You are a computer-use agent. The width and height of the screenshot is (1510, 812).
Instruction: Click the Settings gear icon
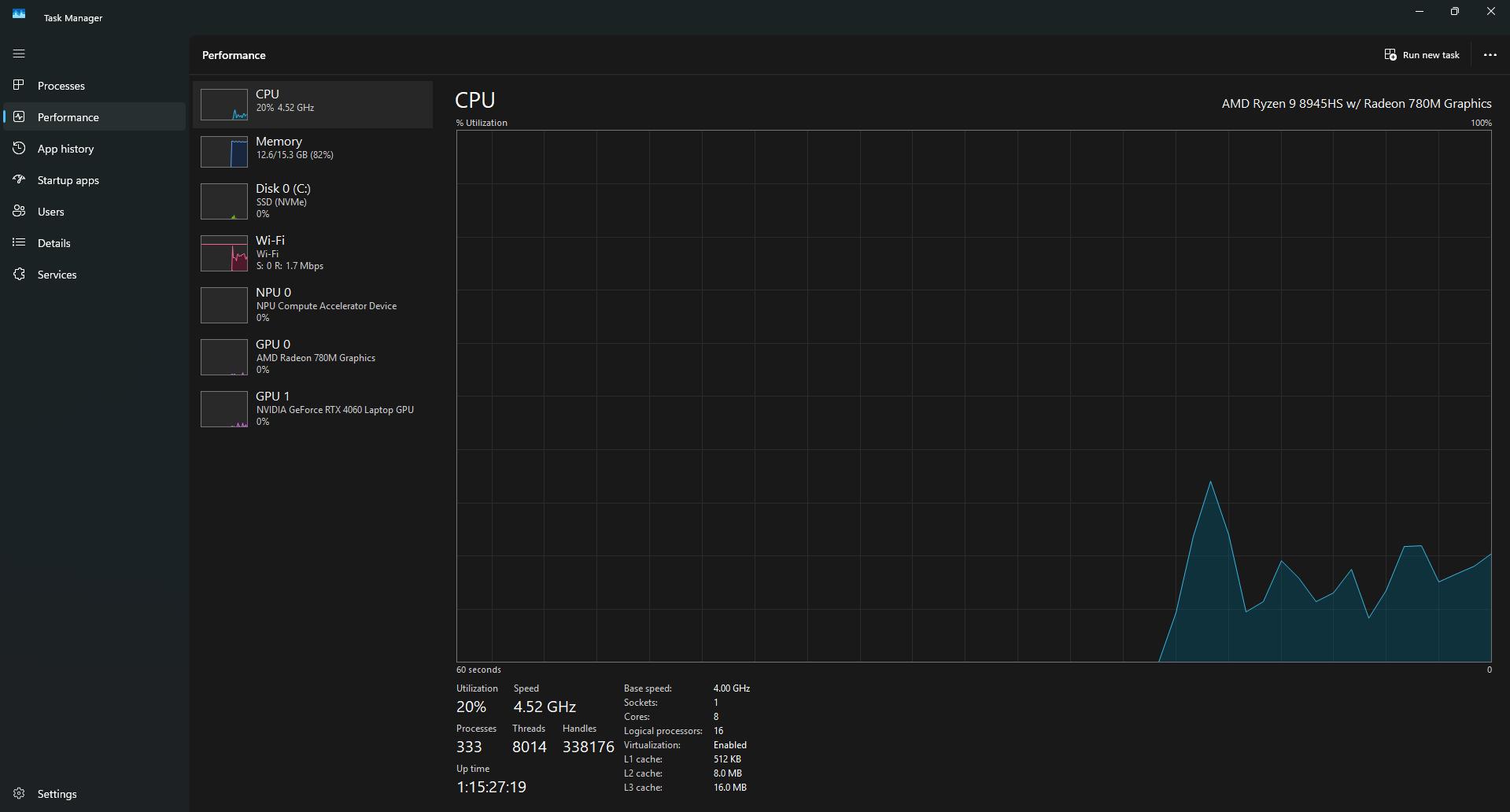[x=19, y=793]
